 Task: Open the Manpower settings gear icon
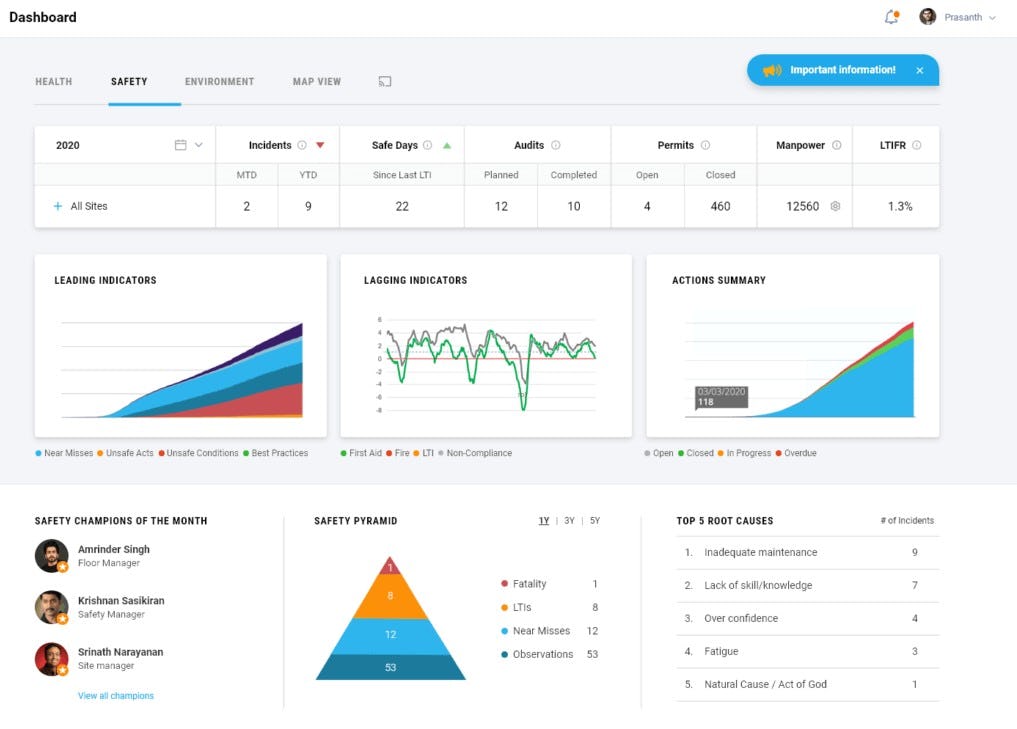click(837, 206)
